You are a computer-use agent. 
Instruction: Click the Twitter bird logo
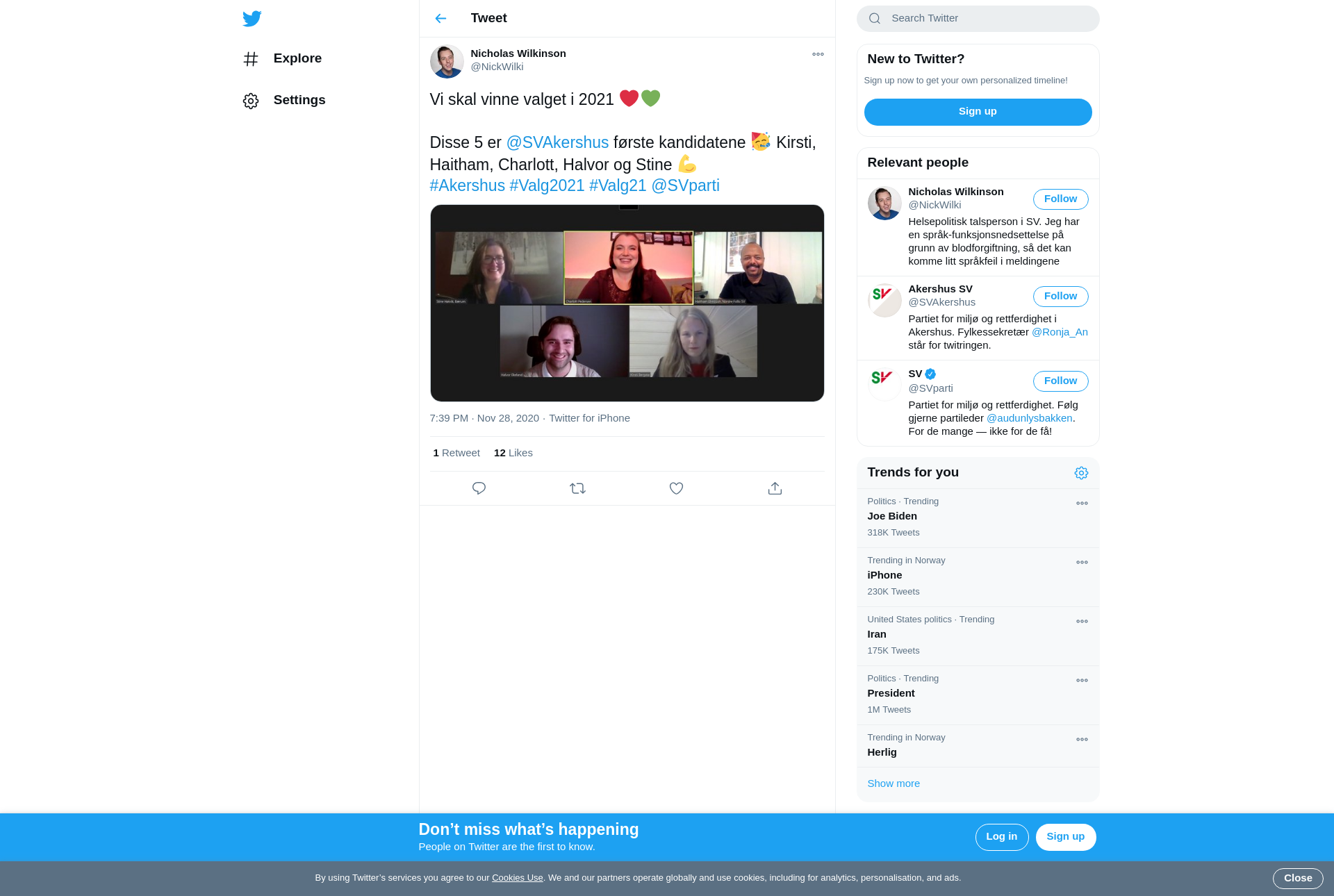(x=252, y=19)
